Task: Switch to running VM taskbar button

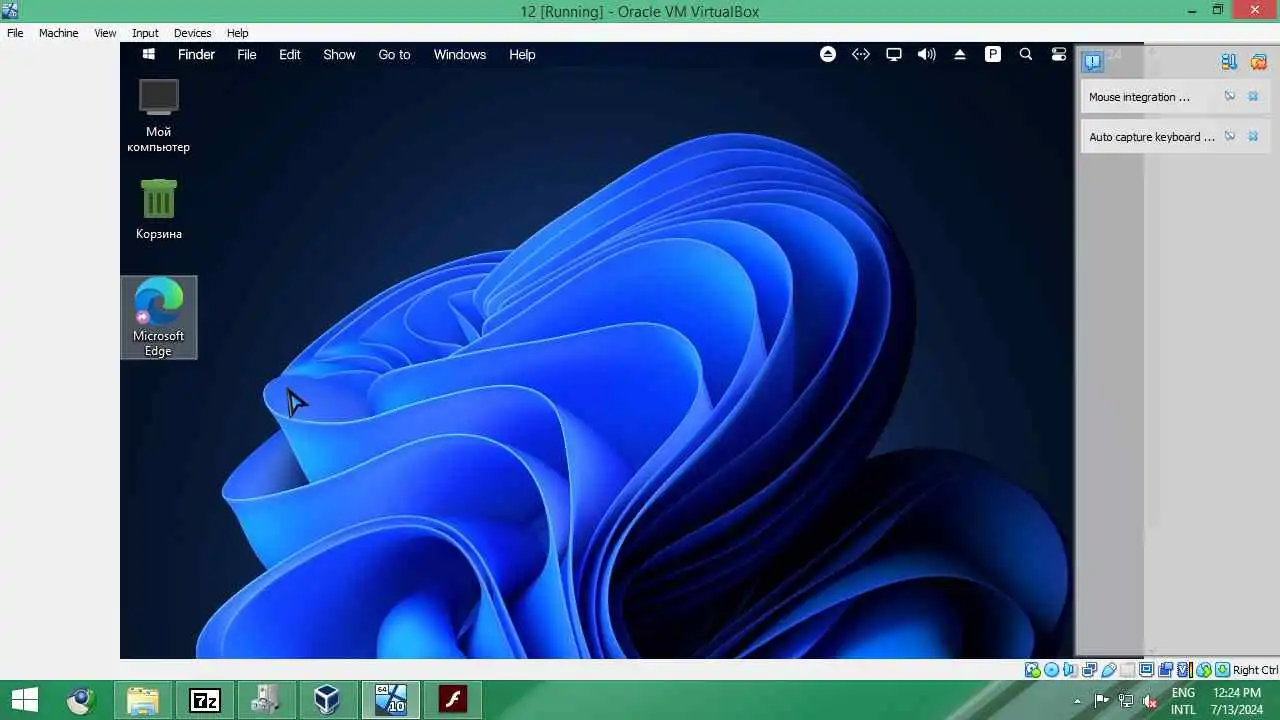Action: [x=390, y=700]
